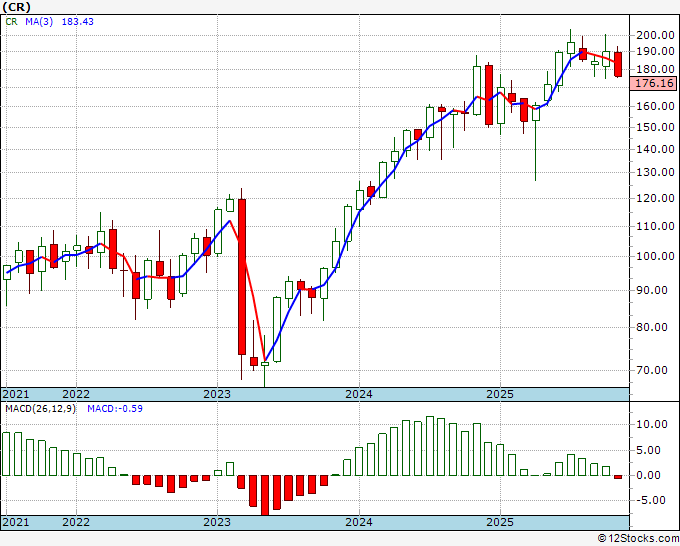Click the 2024 label on price chart axis
Viewport: 680px width, 546px height.
coord(359,394)
